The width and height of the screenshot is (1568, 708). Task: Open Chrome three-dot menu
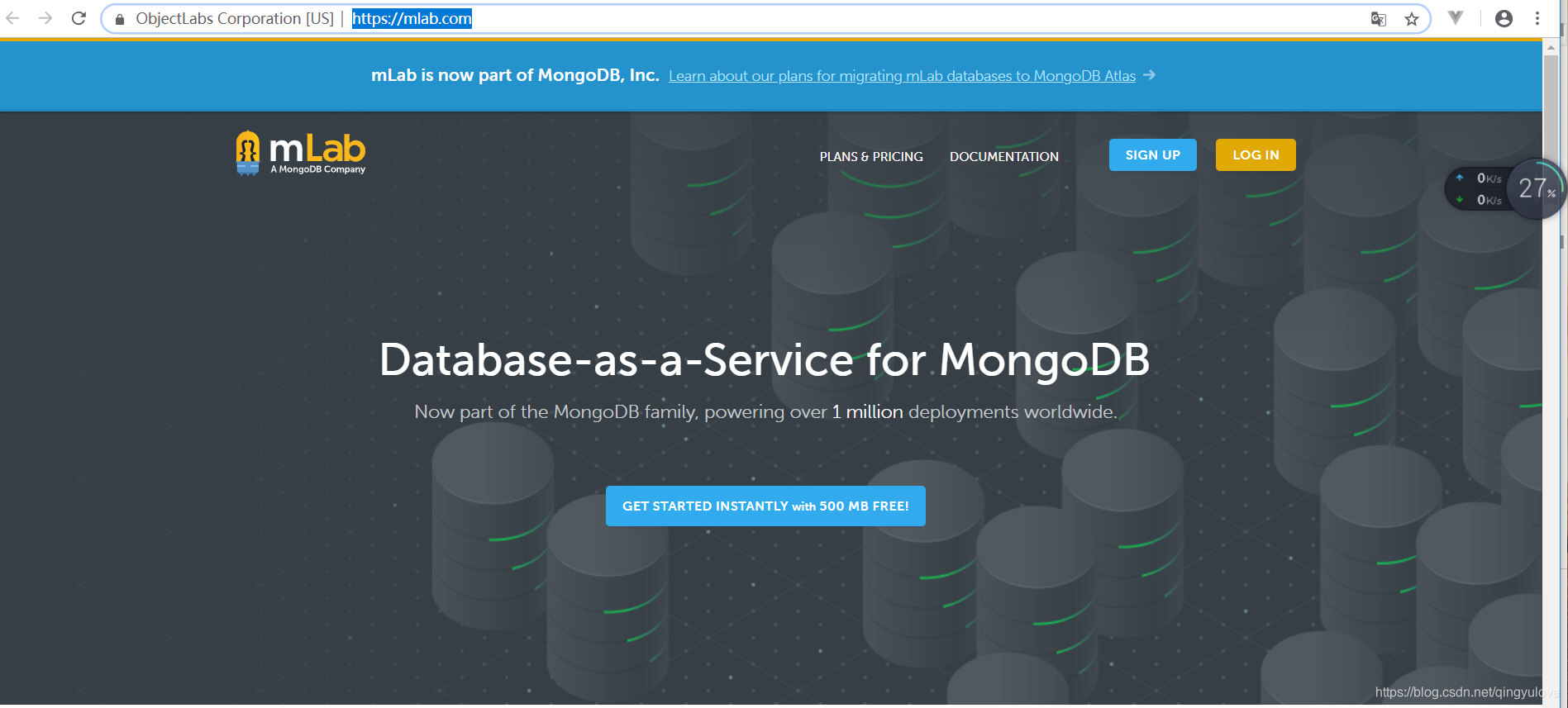point(1537,18)
